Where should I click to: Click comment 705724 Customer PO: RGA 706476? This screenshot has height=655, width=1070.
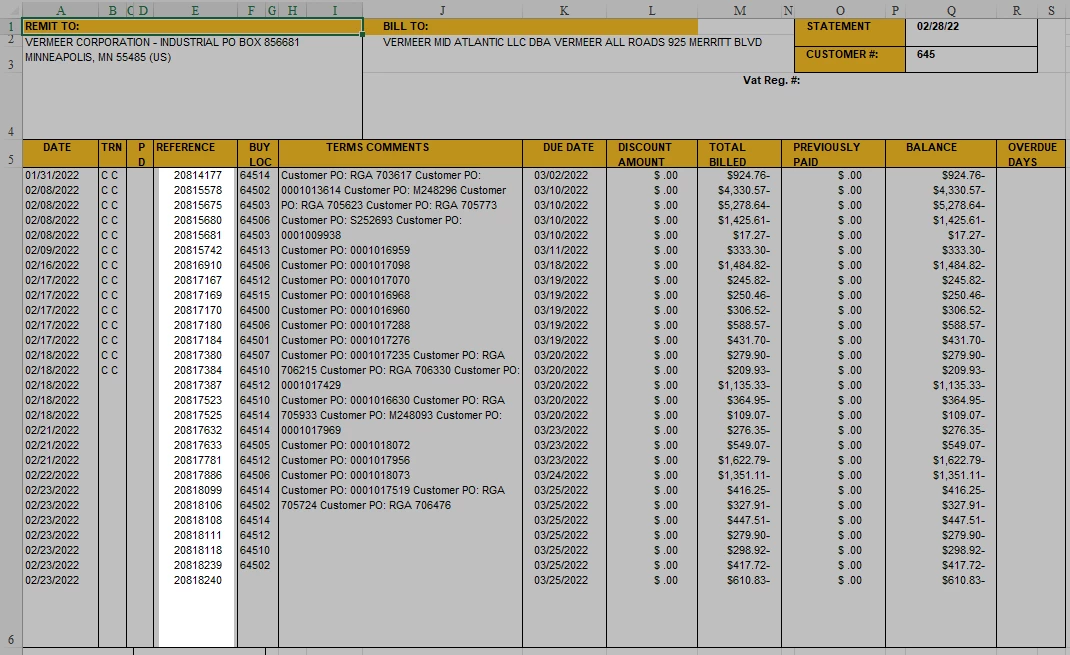[366, 506]
